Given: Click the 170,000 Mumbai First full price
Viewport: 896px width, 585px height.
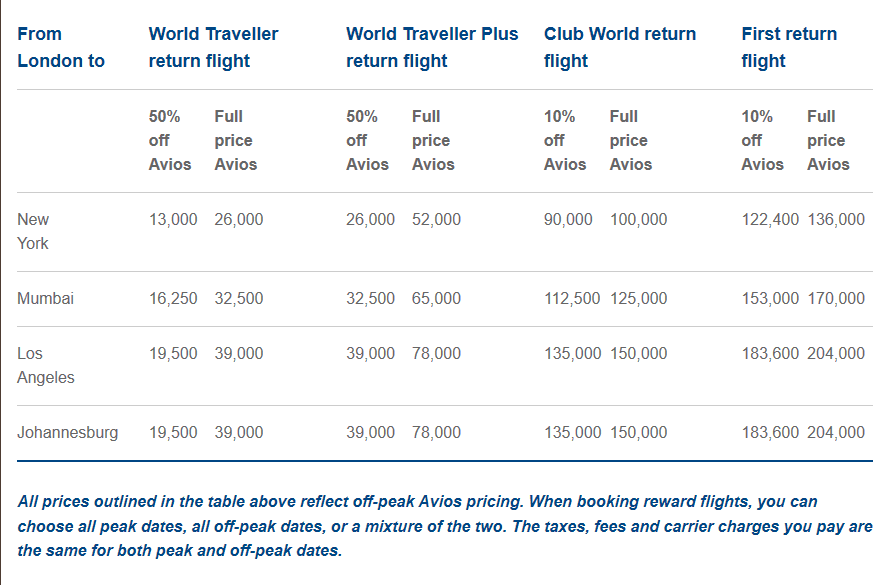Looking at the screenshot, I should (x=836, y=298).
